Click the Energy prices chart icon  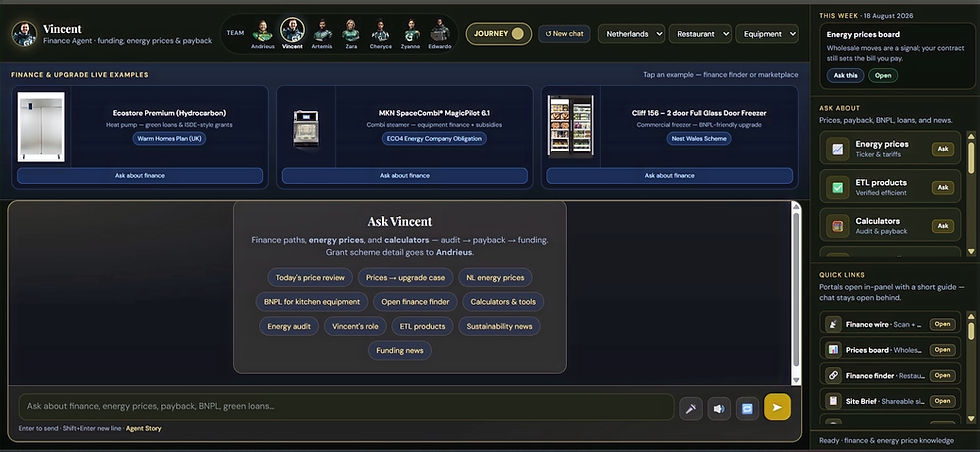pyautogui.click(x=838, y=149)
